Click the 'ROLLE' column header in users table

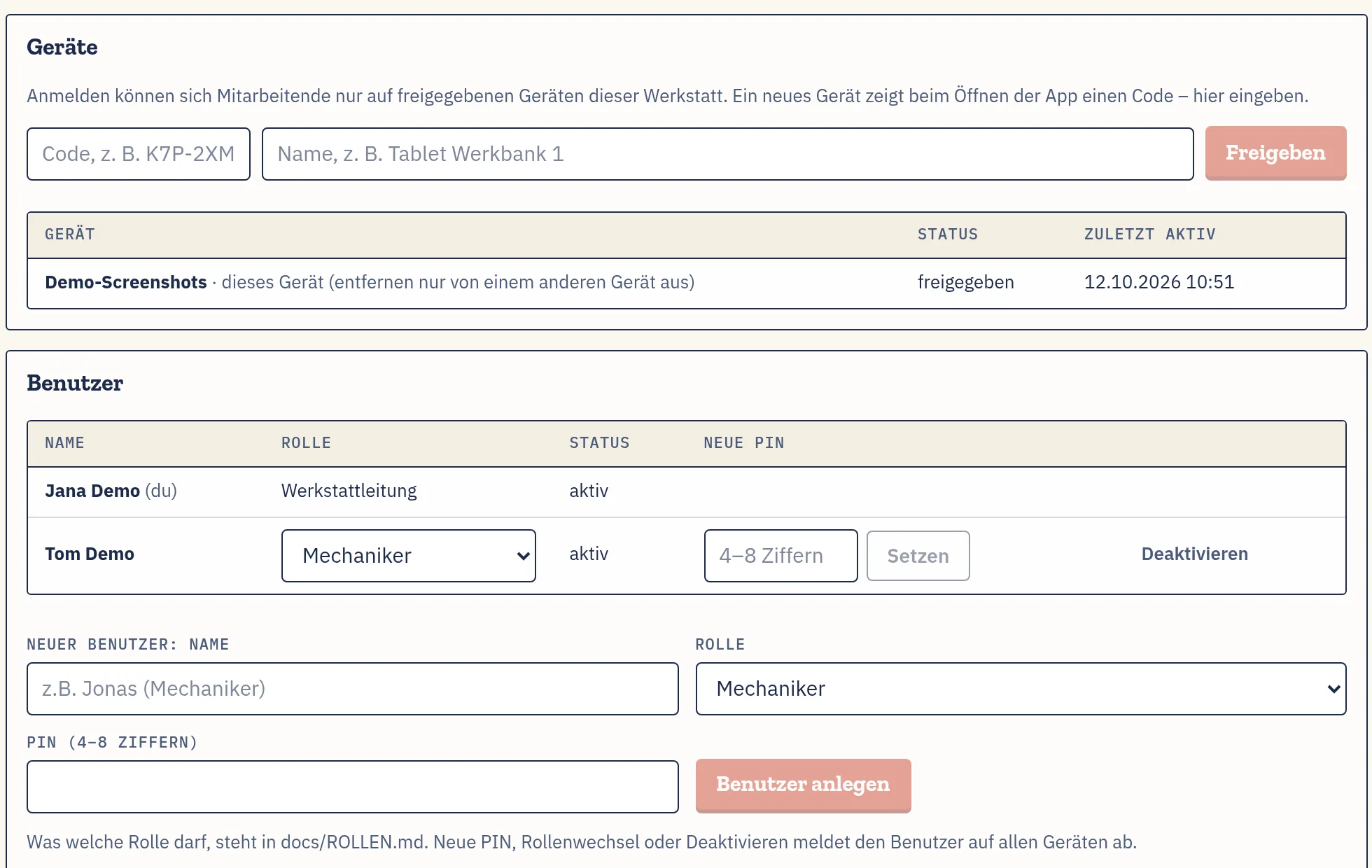(306, 442)
